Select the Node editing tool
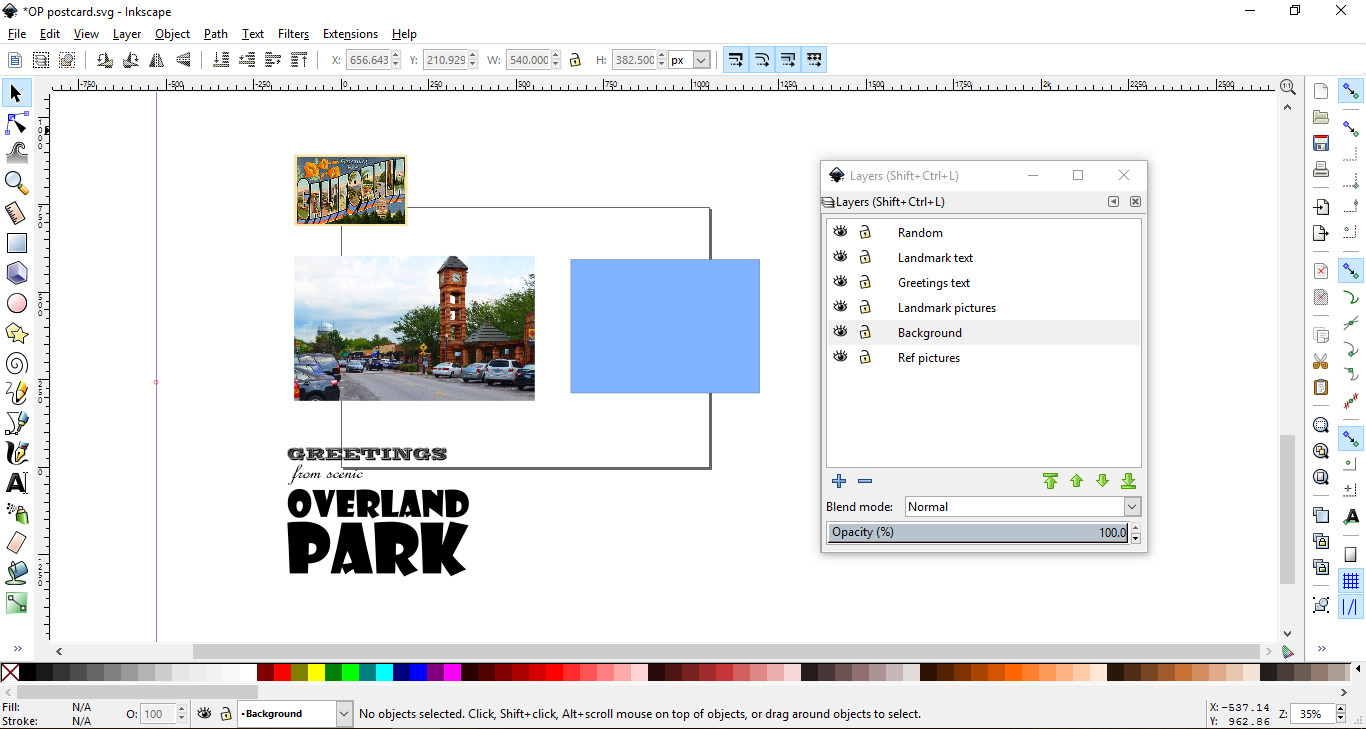The height and width of the screenshot is (729, 1366). tap(16, 123)
